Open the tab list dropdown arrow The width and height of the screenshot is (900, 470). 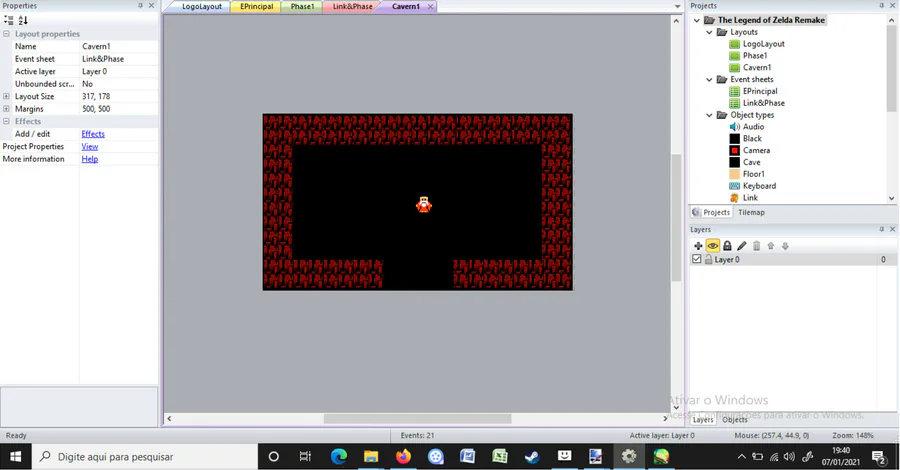pyautogui.click(x=677, y=6)
